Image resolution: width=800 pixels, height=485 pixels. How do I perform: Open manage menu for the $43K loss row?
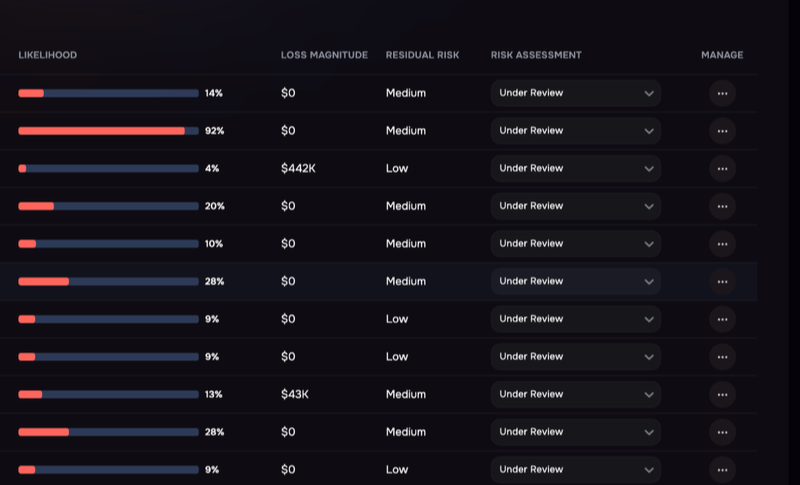tap(722, 395)
